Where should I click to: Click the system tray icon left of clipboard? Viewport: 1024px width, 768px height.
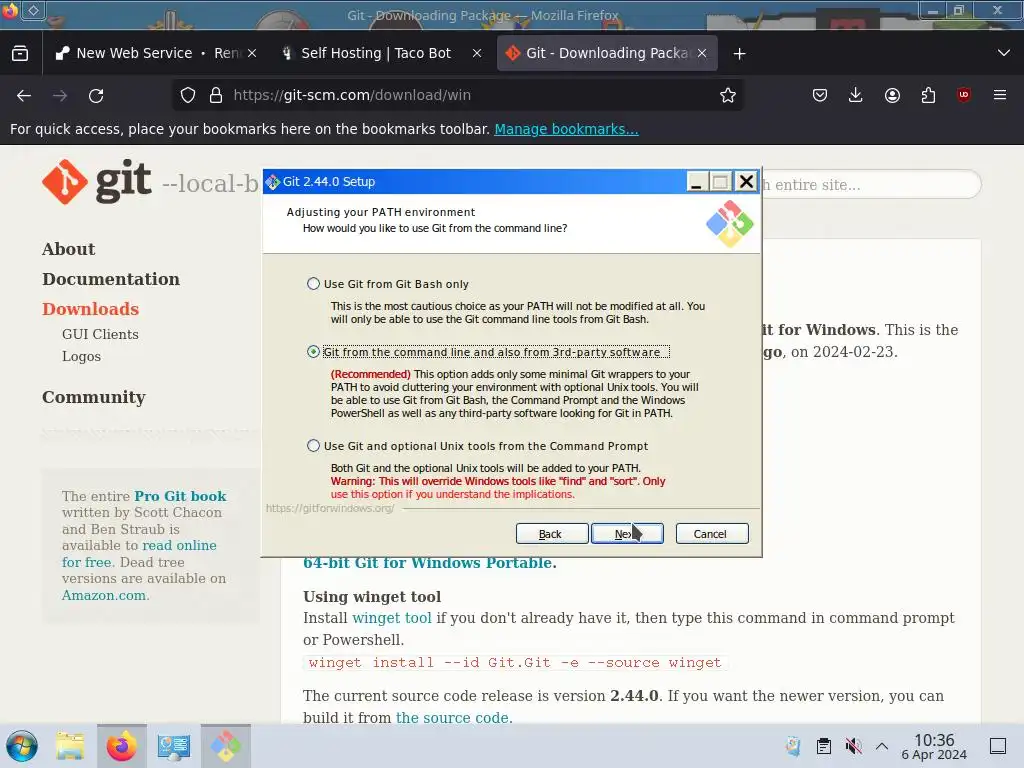point(793,746)
